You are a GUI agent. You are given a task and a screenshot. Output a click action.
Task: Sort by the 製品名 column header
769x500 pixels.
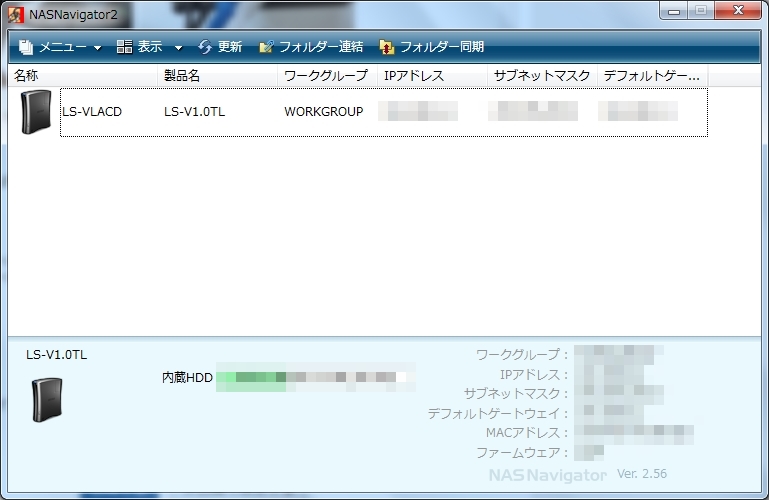[218, 75]
